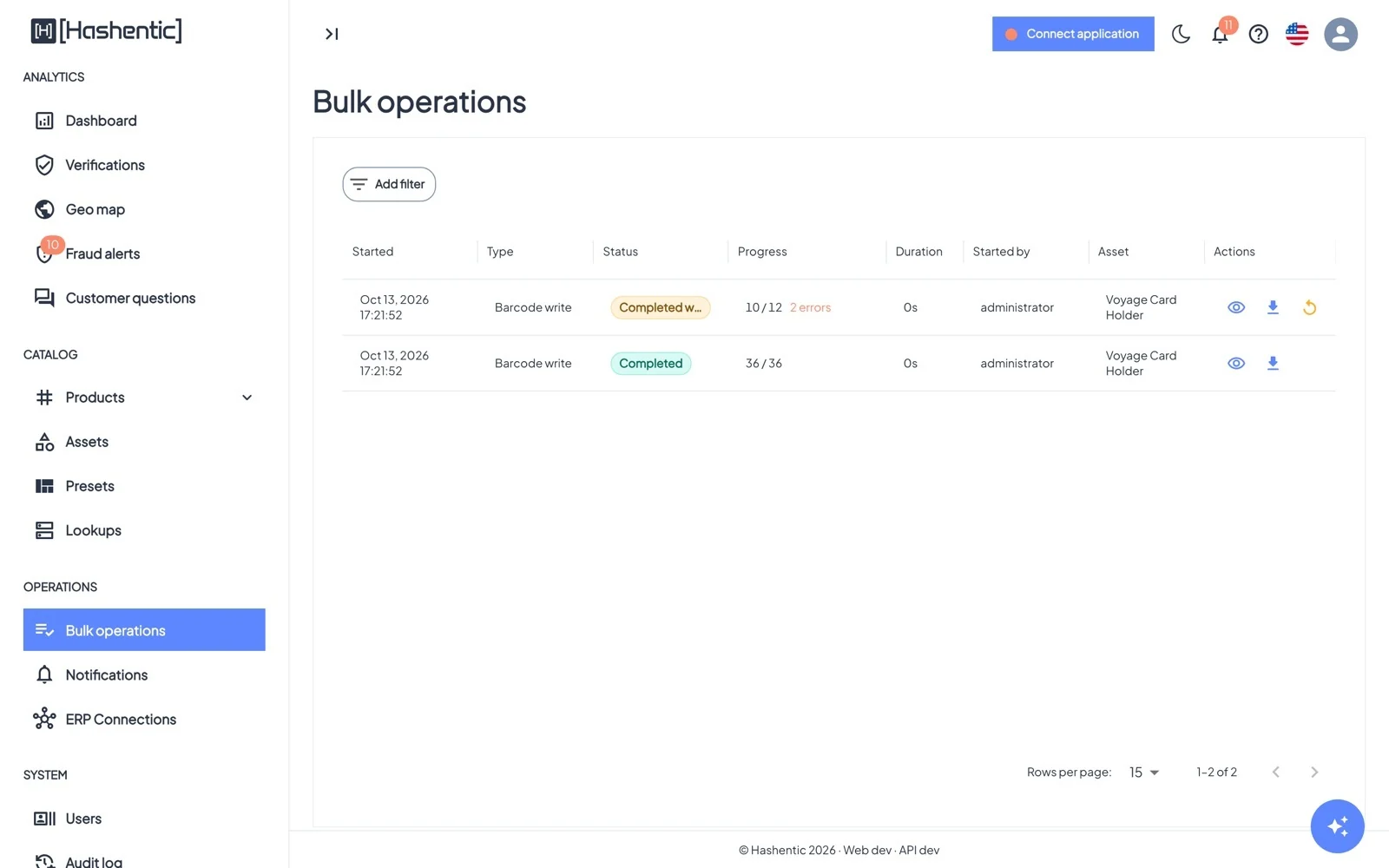Screen dimensions: 1389x868
Task: Open the help question mark icon
Action: click(x=1258, y=34)
